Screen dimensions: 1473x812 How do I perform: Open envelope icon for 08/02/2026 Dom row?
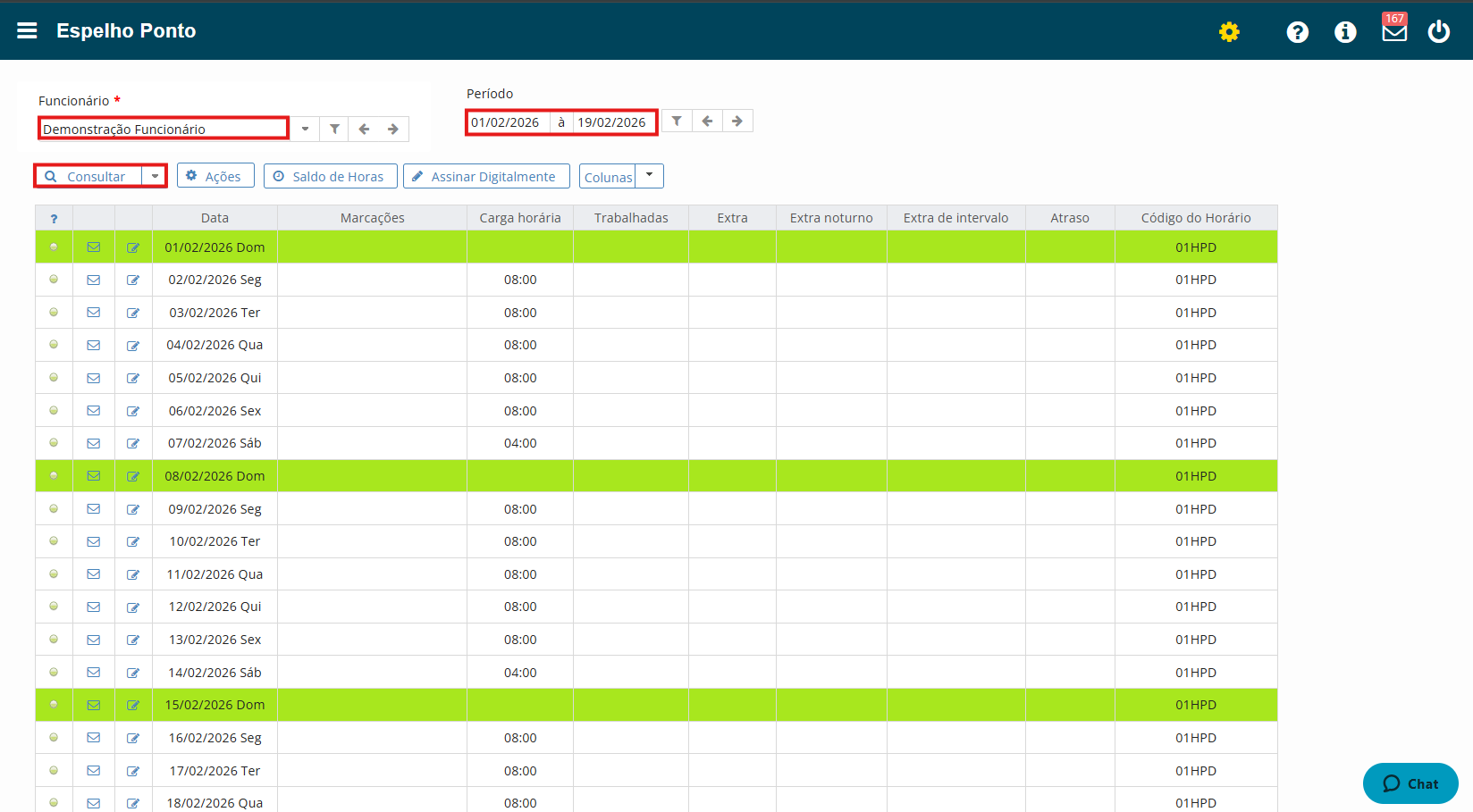[x=94, y=476]
